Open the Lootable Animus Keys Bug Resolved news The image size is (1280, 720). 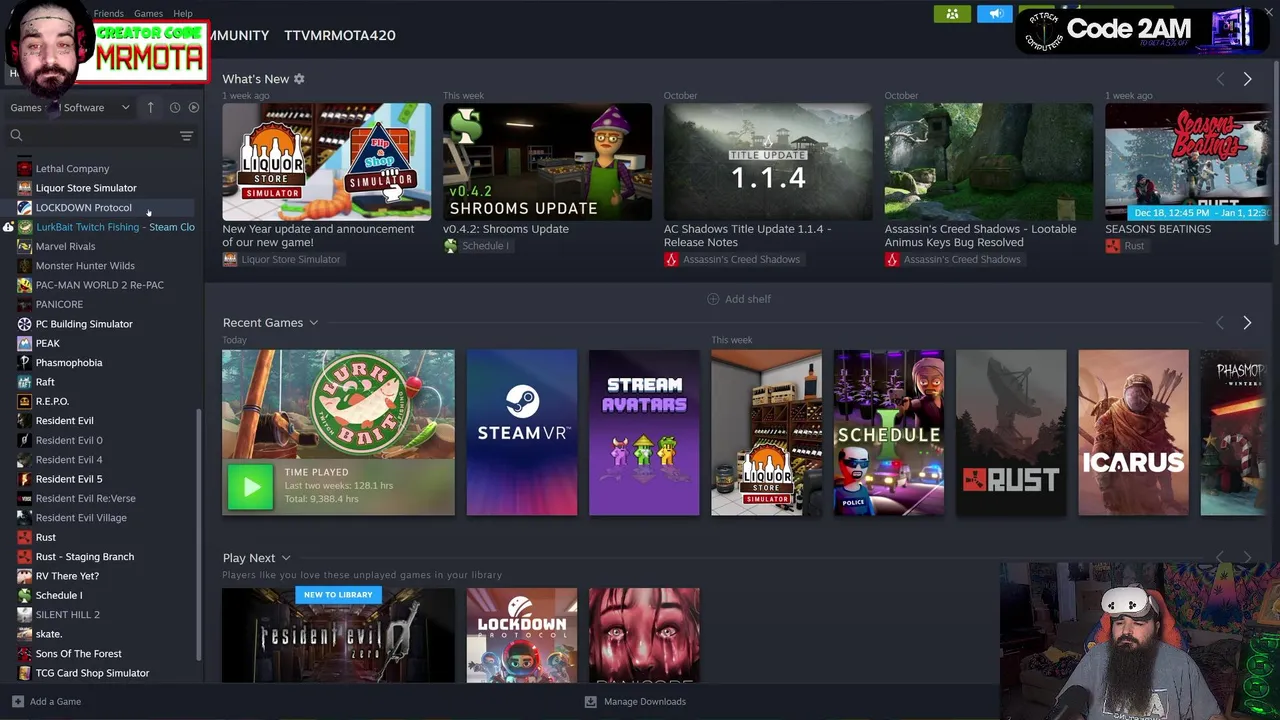(x=988, y=162)
